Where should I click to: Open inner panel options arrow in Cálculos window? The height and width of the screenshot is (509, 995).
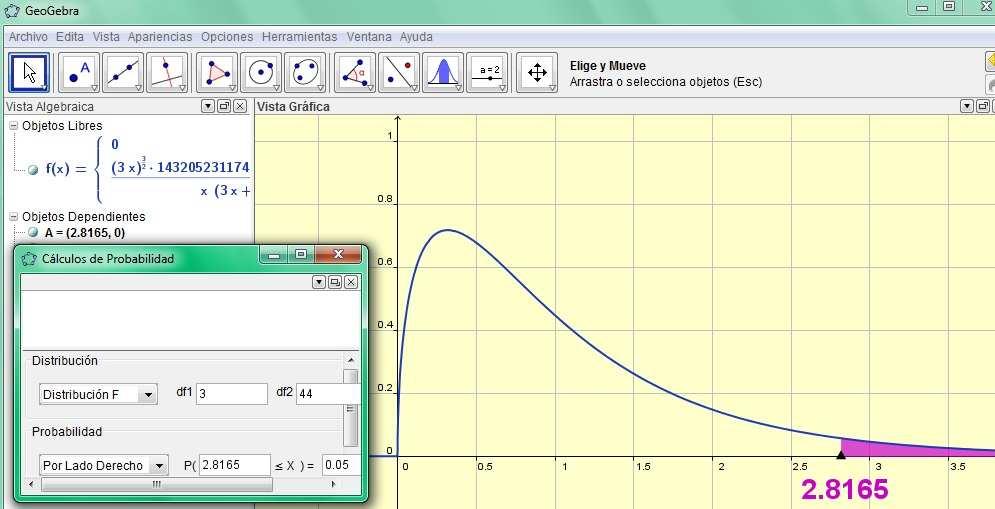pos(319,282)
